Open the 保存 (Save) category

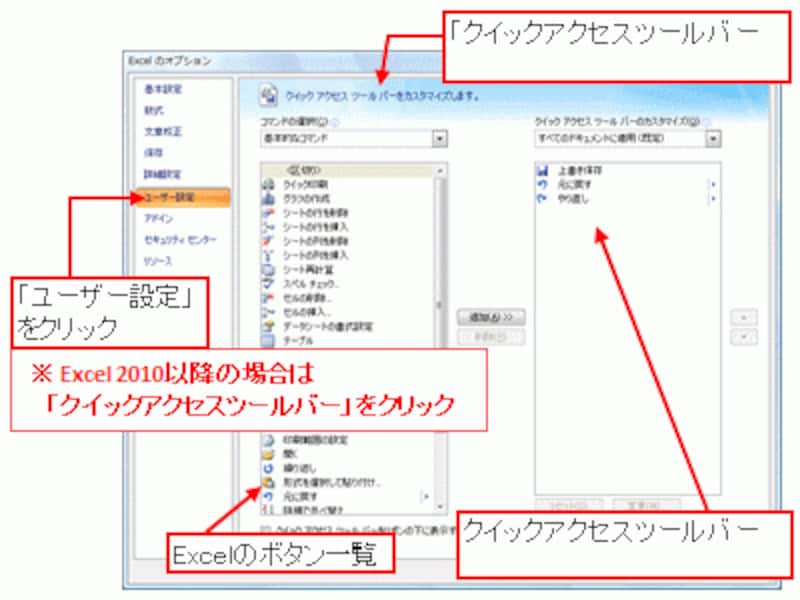click(x=154, y=153)
